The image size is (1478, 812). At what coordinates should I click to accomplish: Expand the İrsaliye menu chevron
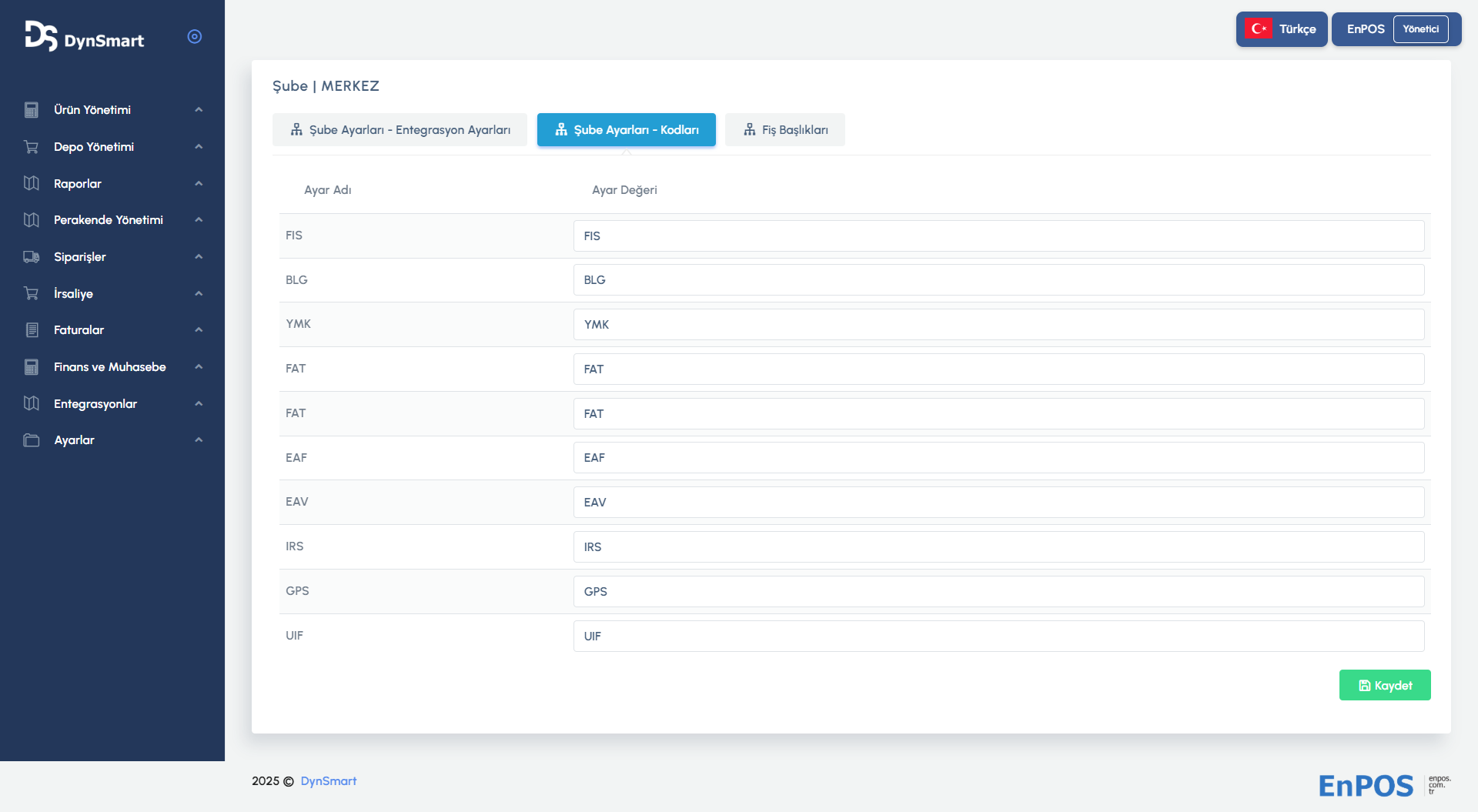(x=199, y=294)
